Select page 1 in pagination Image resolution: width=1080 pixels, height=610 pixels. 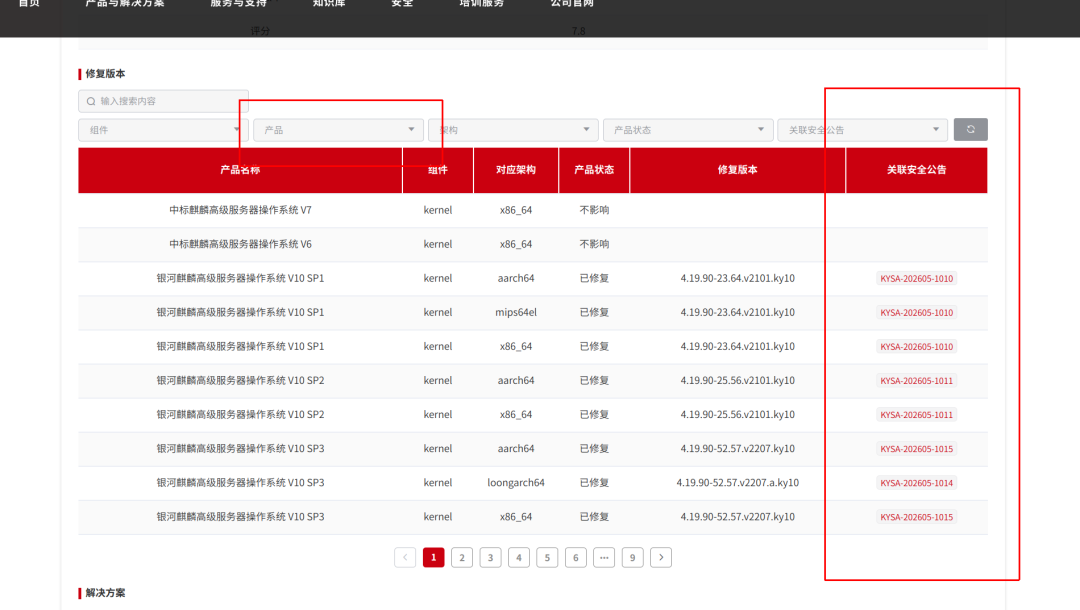point(433,557)
